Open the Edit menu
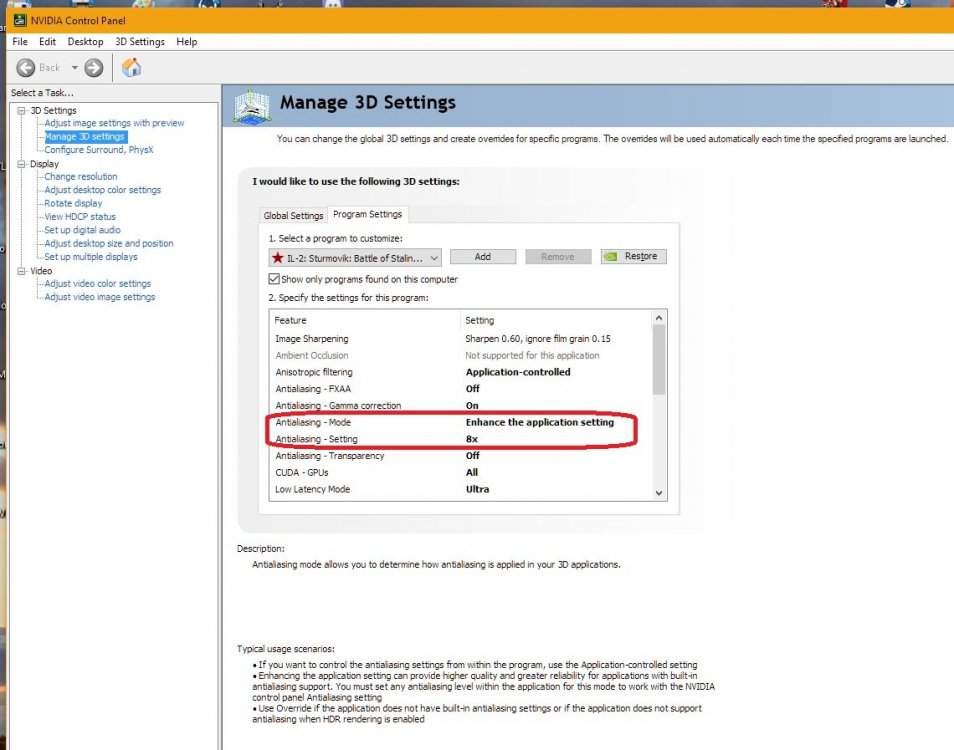954x750 pixels. 47,41
